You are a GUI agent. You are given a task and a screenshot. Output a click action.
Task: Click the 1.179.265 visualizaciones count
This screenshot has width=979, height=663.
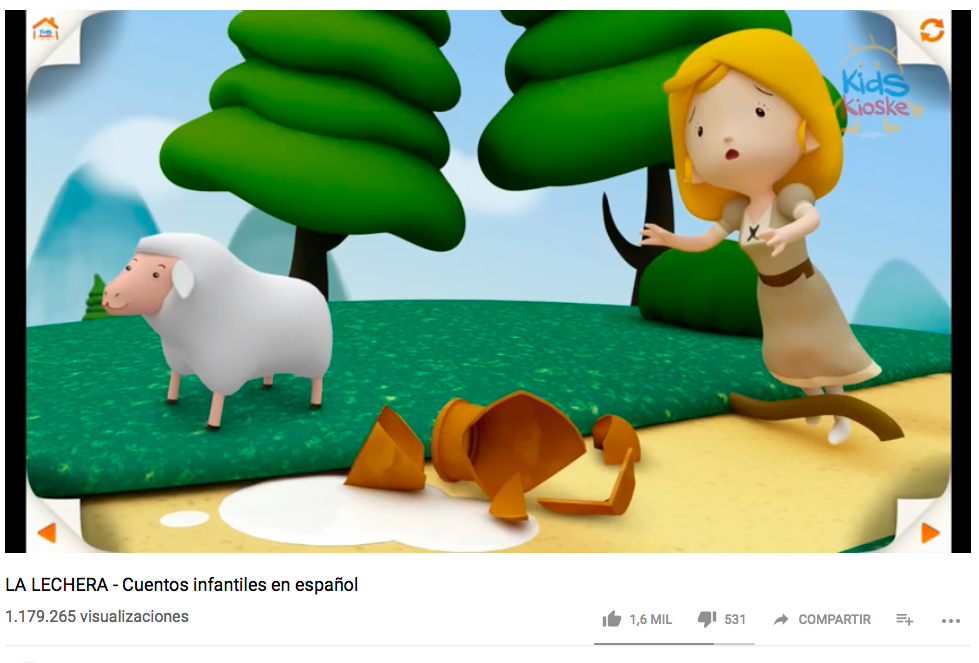point(97,617)
